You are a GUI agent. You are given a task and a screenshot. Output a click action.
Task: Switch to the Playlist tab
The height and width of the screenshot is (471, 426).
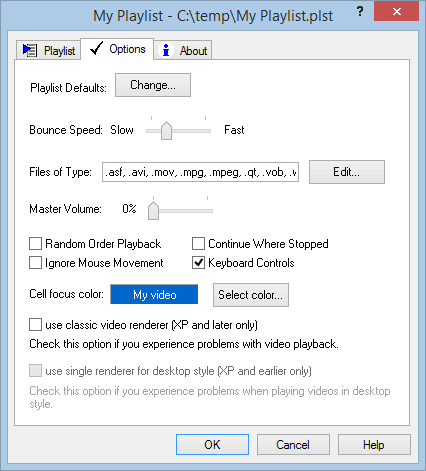49,50
